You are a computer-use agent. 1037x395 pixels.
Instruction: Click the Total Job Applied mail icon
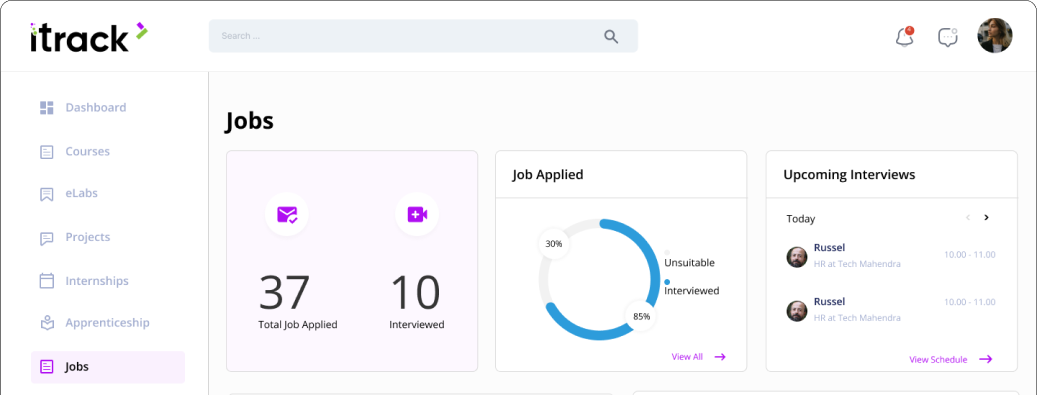point(287,214)
